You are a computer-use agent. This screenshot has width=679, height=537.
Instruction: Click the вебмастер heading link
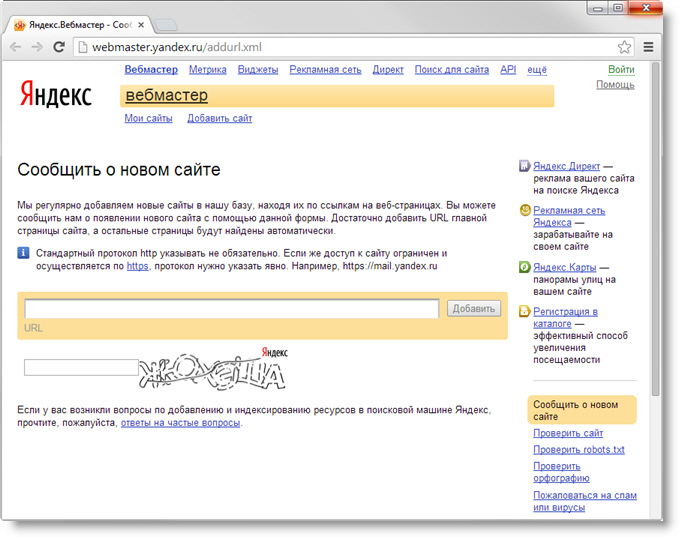(167, 95)
